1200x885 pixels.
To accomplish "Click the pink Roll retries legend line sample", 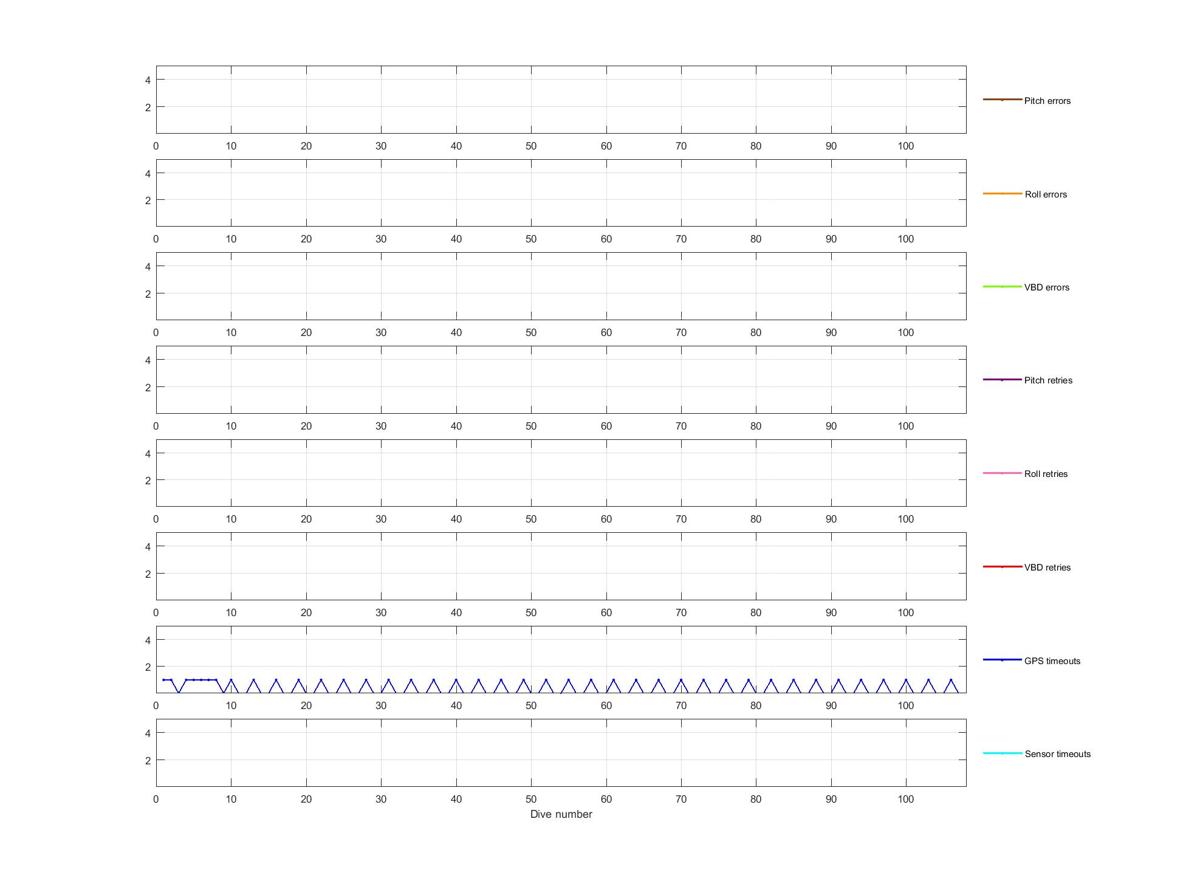I will point(1002,473).
